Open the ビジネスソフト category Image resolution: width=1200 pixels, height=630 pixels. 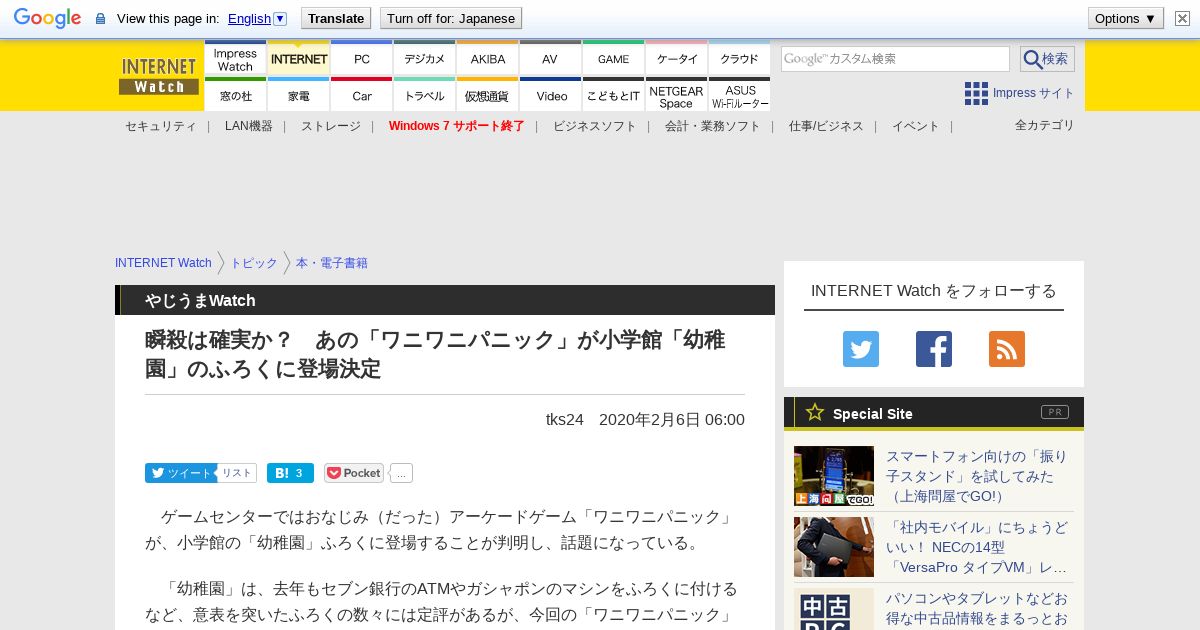tap(594, 126)
